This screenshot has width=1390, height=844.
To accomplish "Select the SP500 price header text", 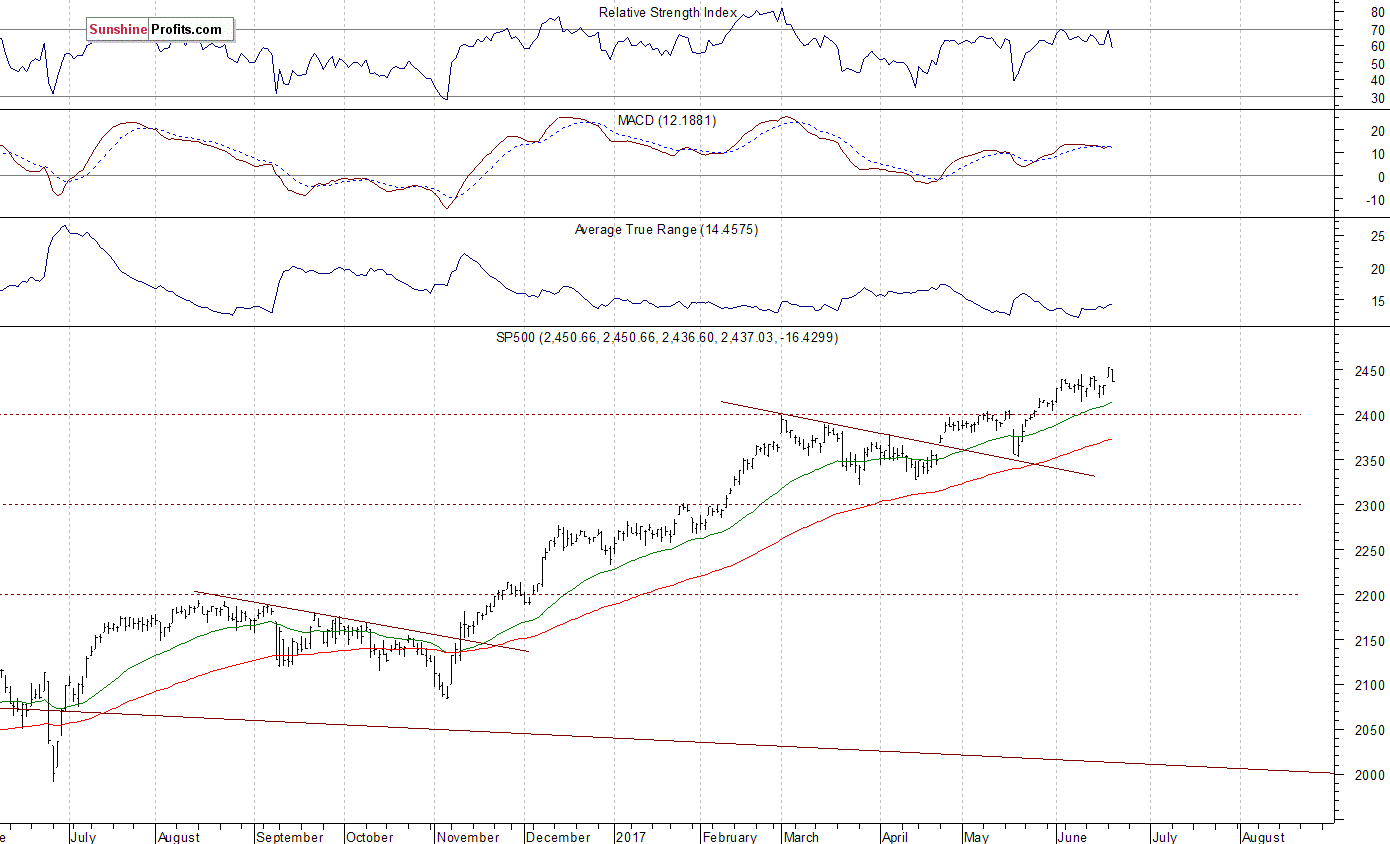I will [667, 338].
